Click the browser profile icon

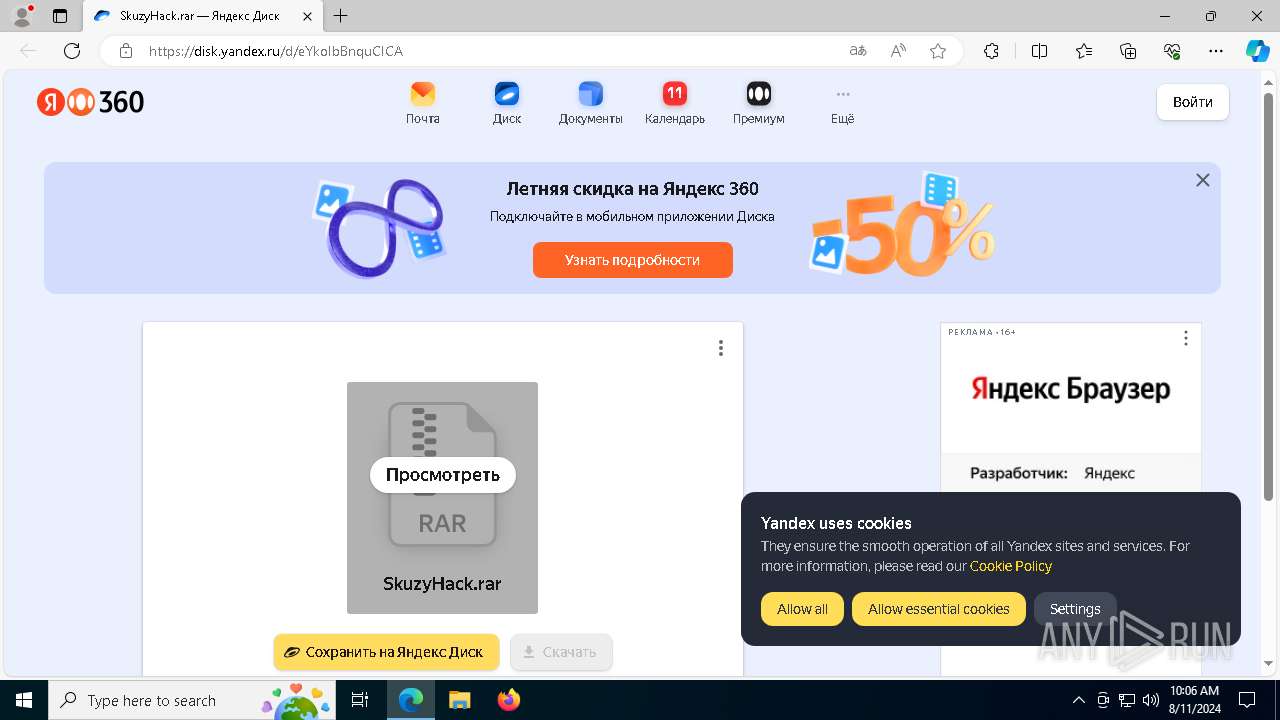(x=22, y=16)
